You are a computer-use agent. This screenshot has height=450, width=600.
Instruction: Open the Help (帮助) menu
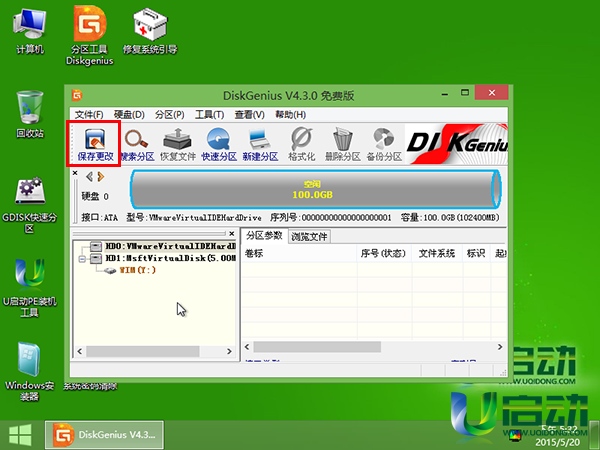tap(290, 114)
